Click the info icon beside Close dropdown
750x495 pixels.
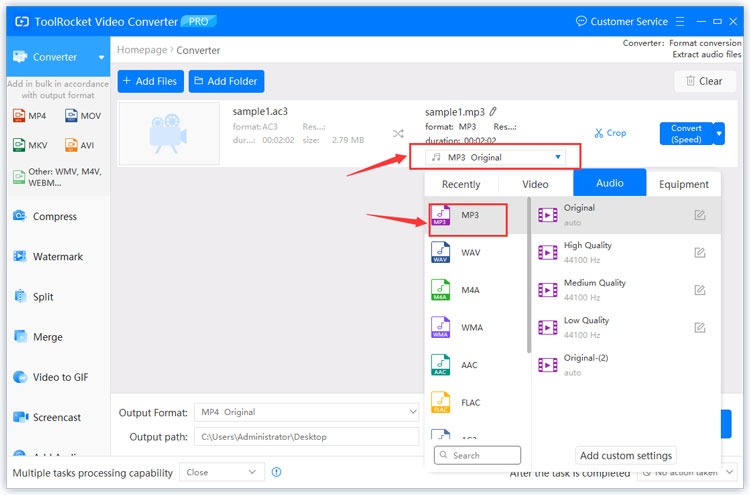pos(276,472)
